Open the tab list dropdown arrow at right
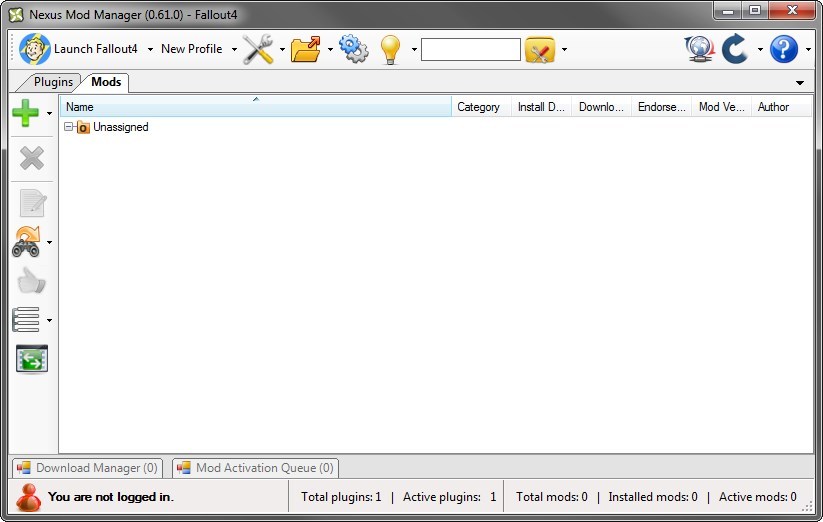This screenshot has width=823, height=522. click(x=800, y=83)
